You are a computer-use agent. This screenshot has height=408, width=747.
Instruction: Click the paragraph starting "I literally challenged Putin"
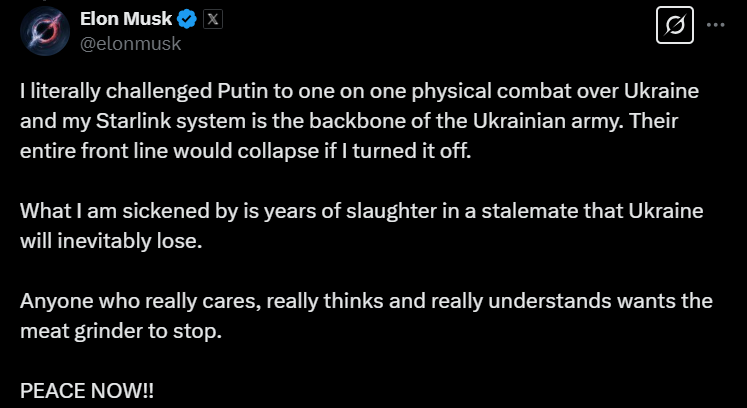point(358,91)
